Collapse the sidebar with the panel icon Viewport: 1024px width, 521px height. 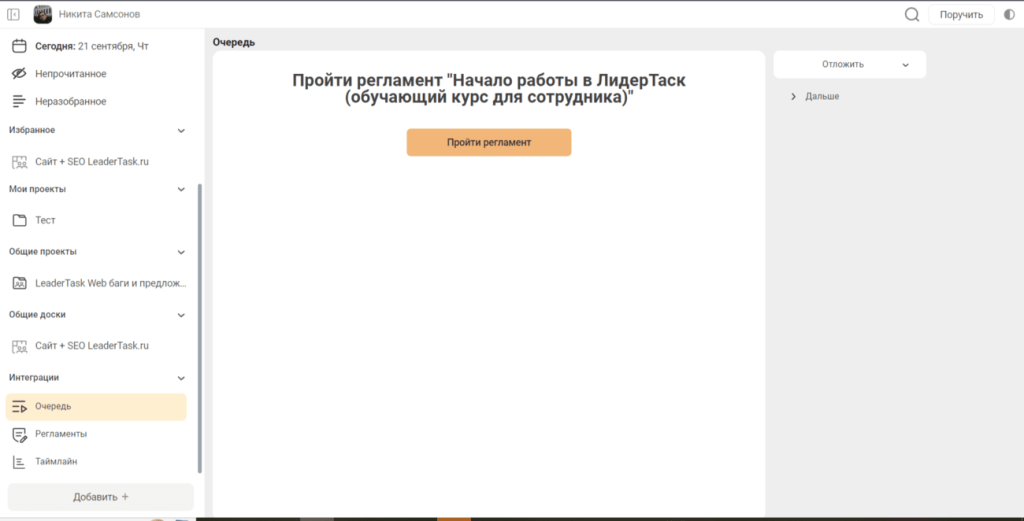pyautogui.click(x=13, y=14)
